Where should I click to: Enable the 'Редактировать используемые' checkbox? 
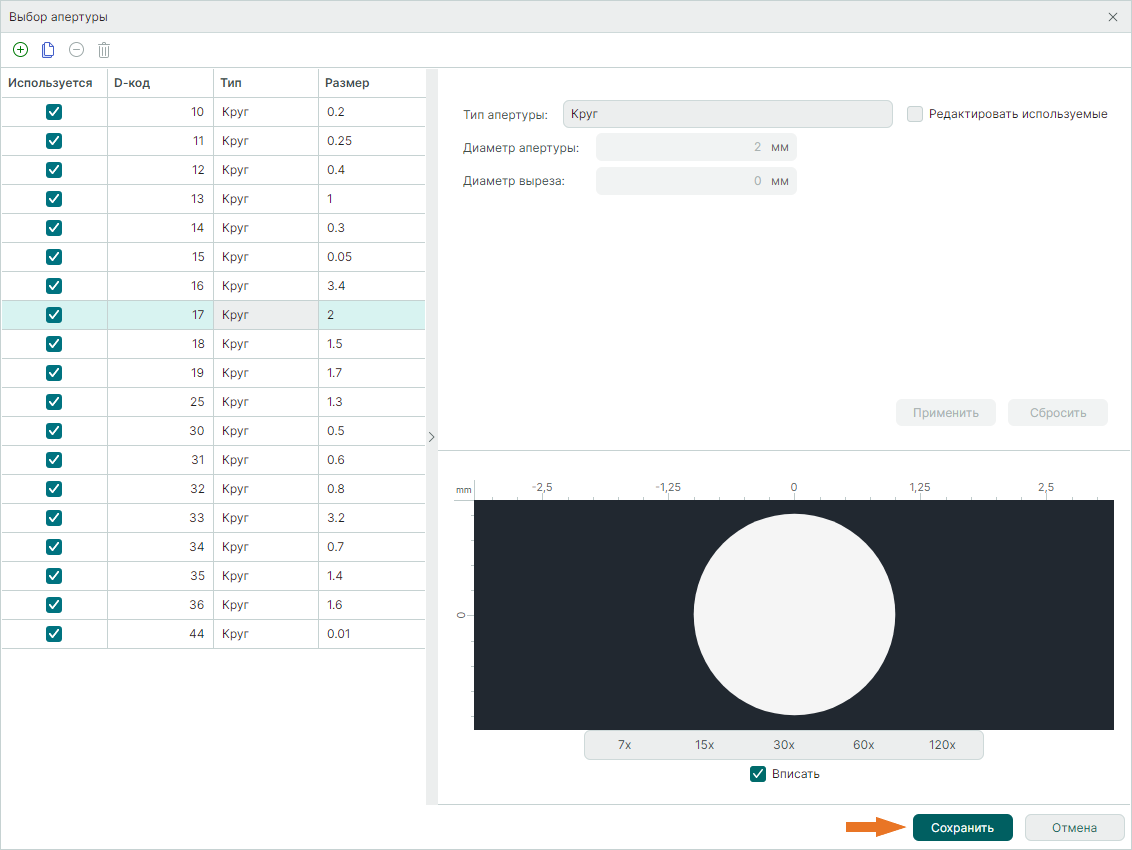(914, 114)
